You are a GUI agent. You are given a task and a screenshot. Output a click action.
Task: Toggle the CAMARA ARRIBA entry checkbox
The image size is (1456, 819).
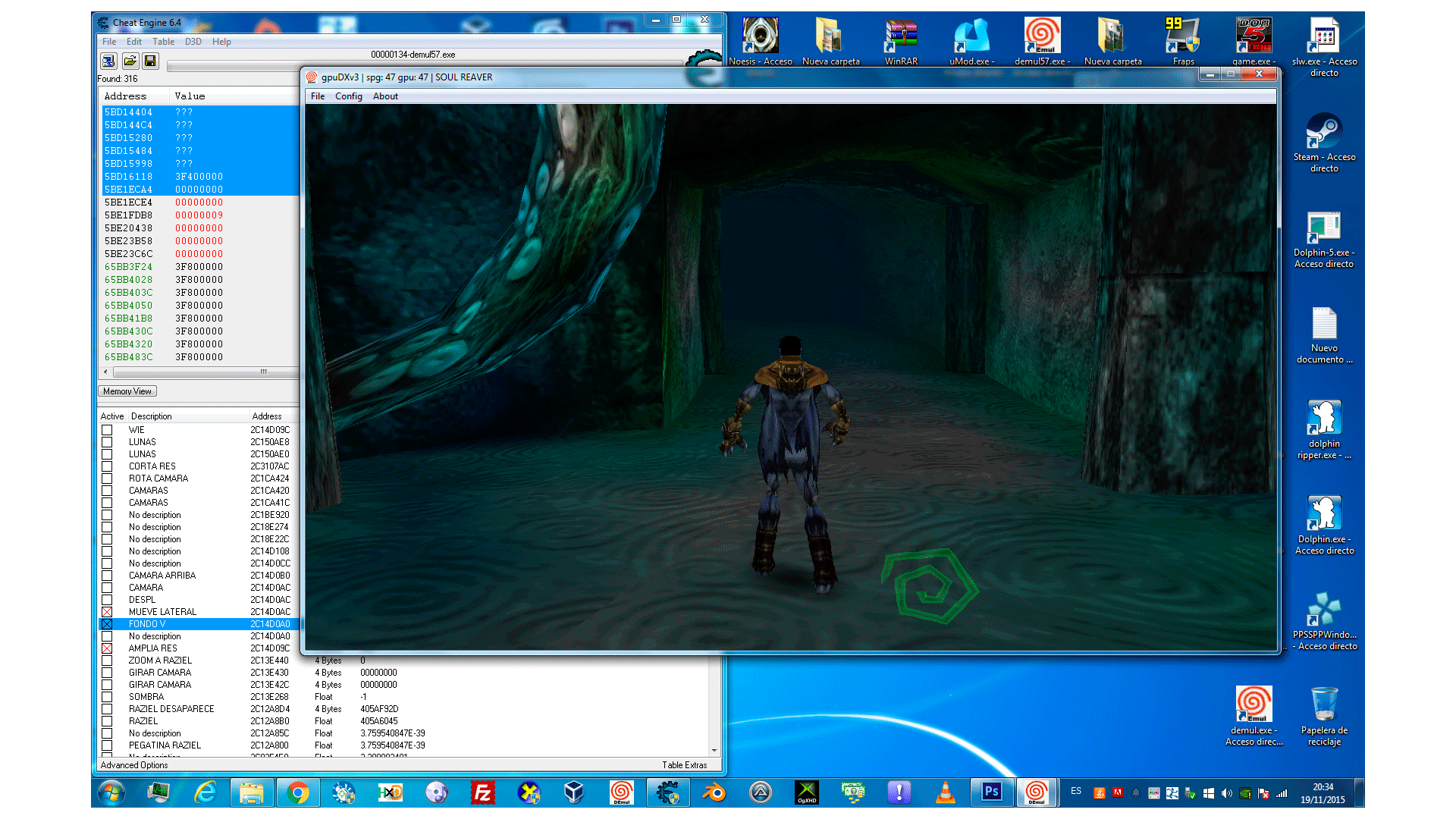pos(107,576)
